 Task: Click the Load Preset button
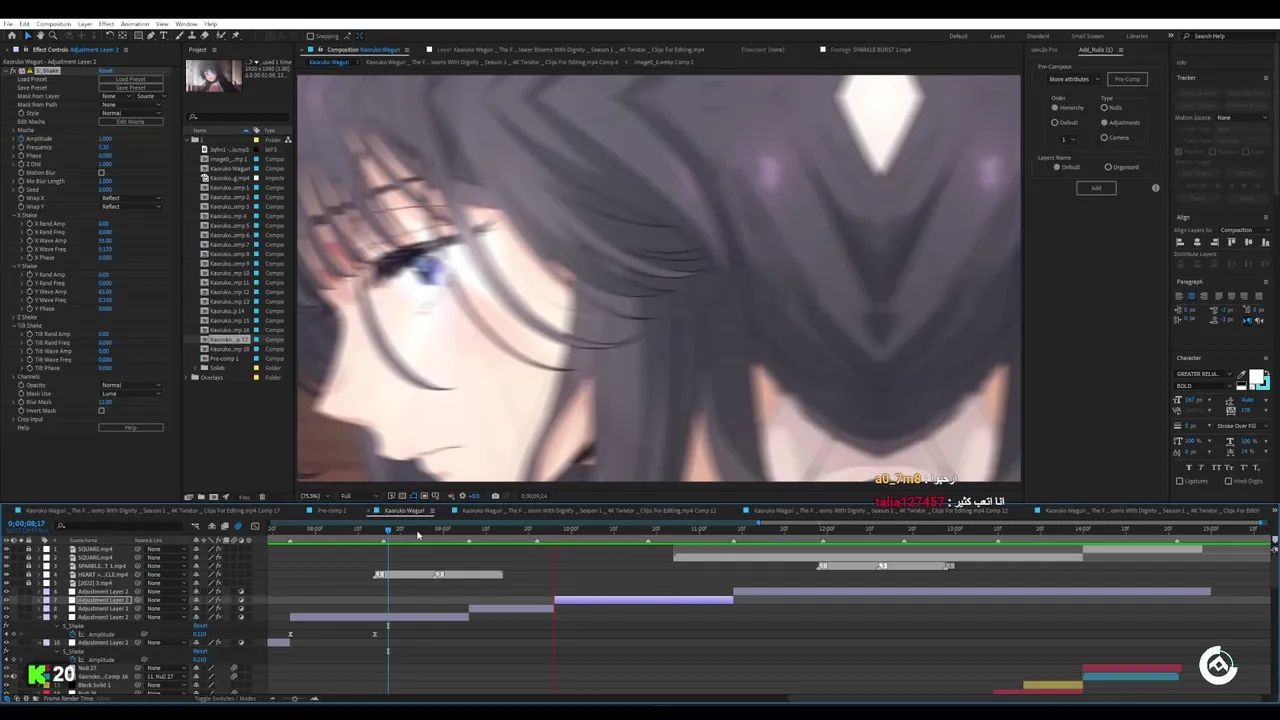pyautogui.click(x=131, y=79)
